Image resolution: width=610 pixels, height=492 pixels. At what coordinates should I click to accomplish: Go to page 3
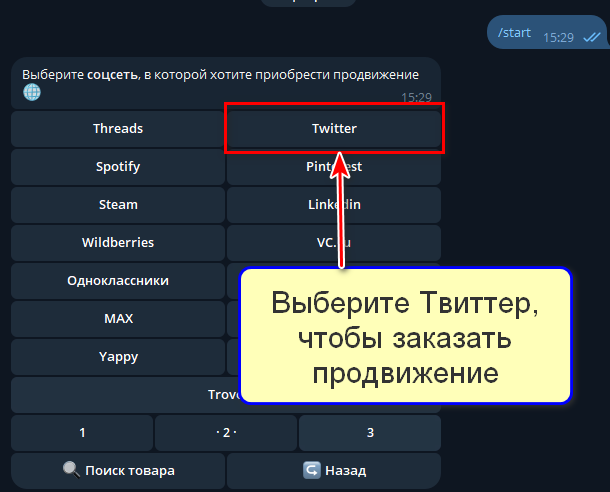pos(370,433)
